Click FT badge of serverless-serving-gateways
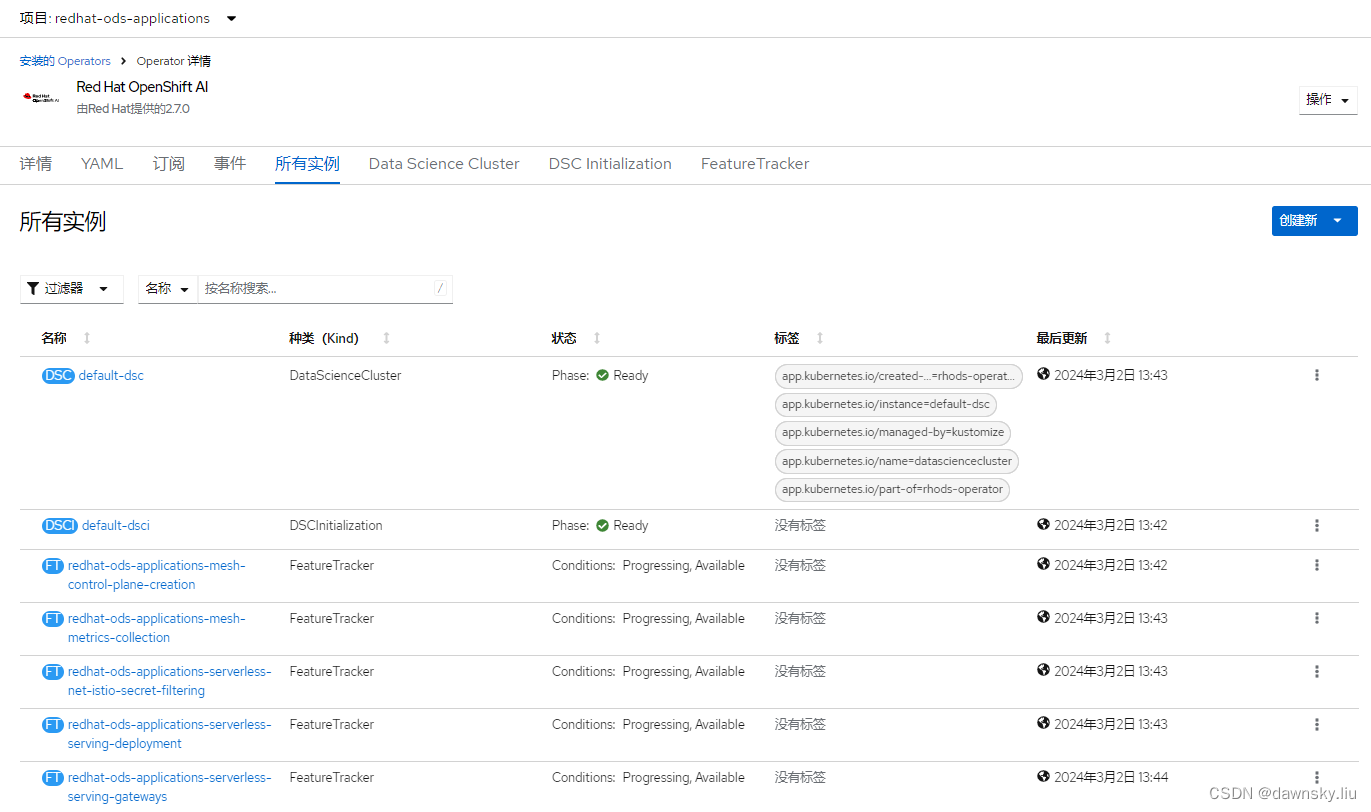Screen dimensions: 1371x812 [53, 778]
